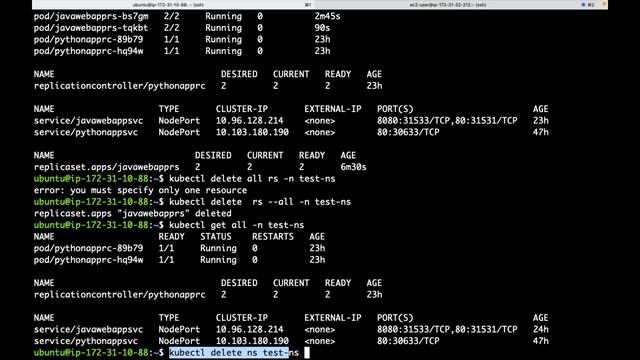Click the pod/javawebapprs-tqkbt entry

pos(91,28)
